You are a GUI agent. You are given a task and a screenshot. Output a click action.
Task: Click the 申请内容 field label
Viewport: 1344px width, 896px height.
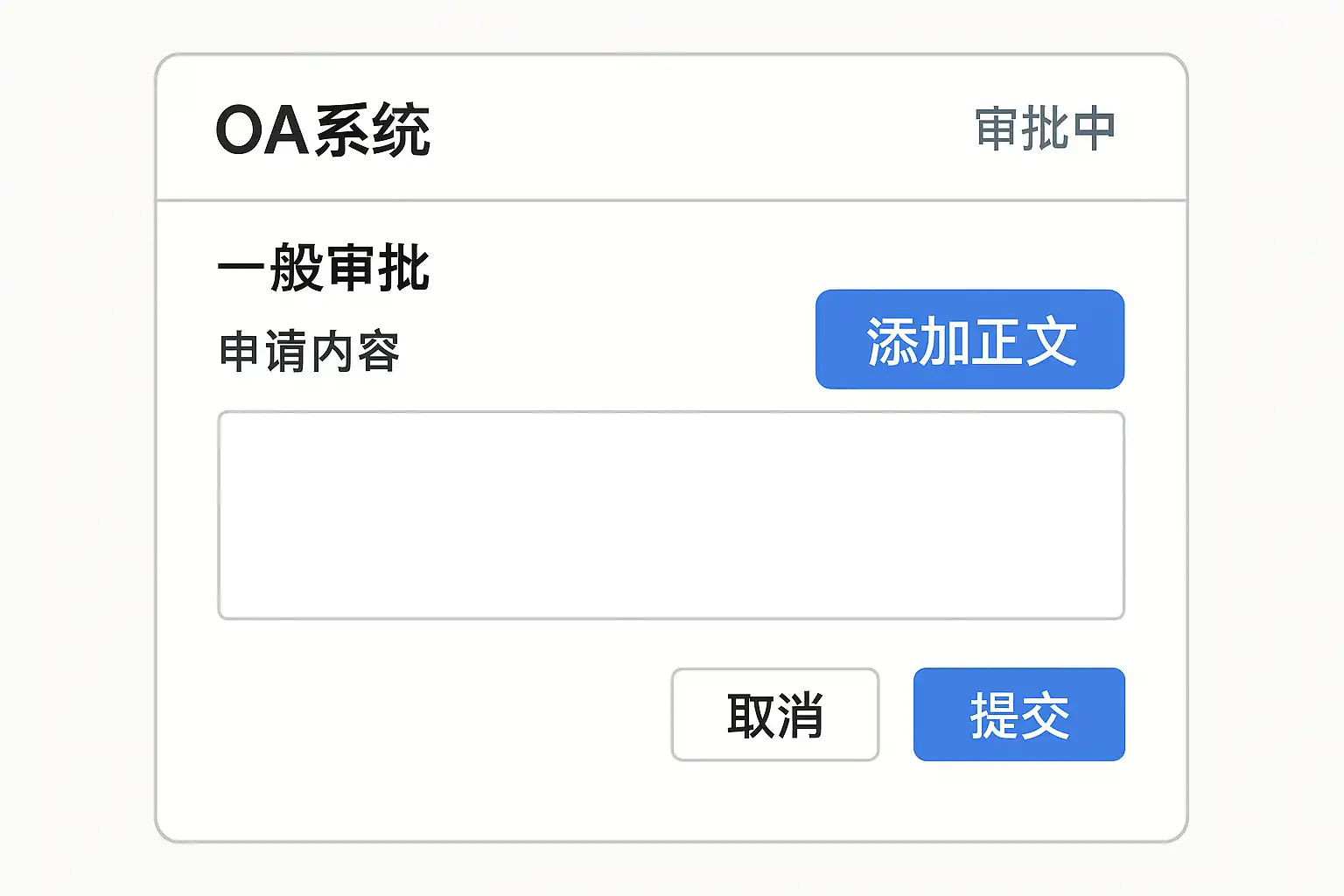click(x=309, y=352)
